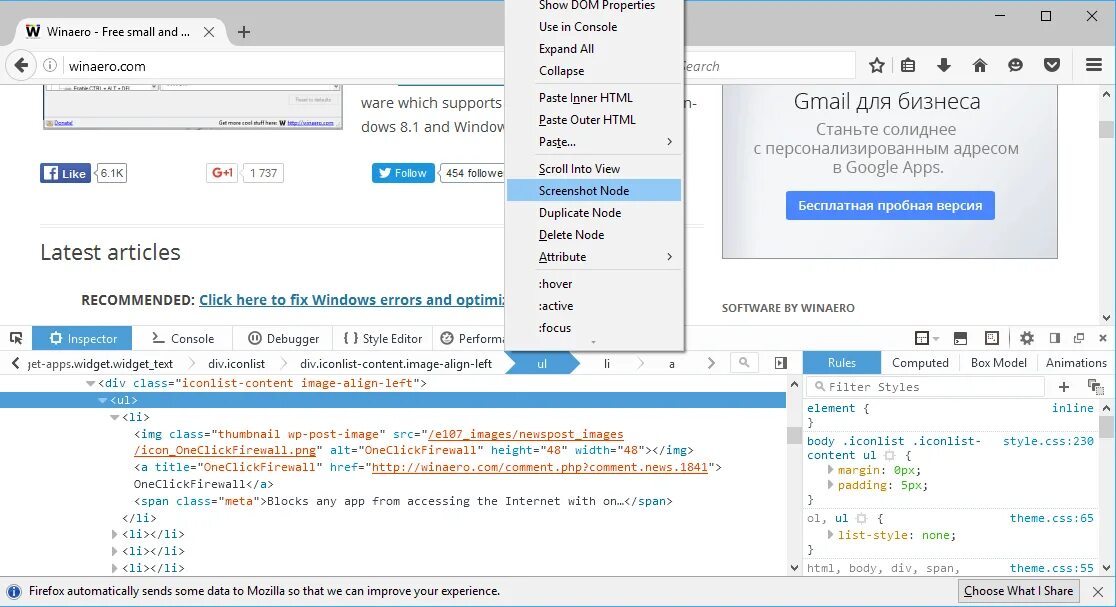Open the bookmarks list icon

pyautogui.click(x=908, y=65)
